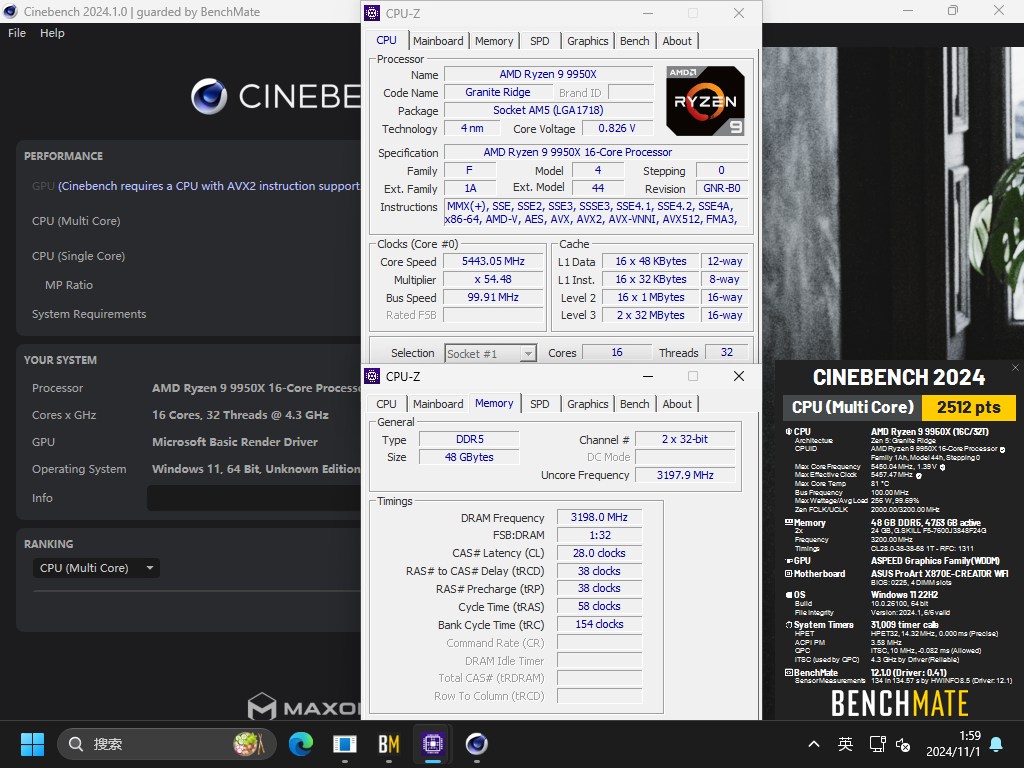
Task: Click the Info input field in Your System
Action: 254,498
